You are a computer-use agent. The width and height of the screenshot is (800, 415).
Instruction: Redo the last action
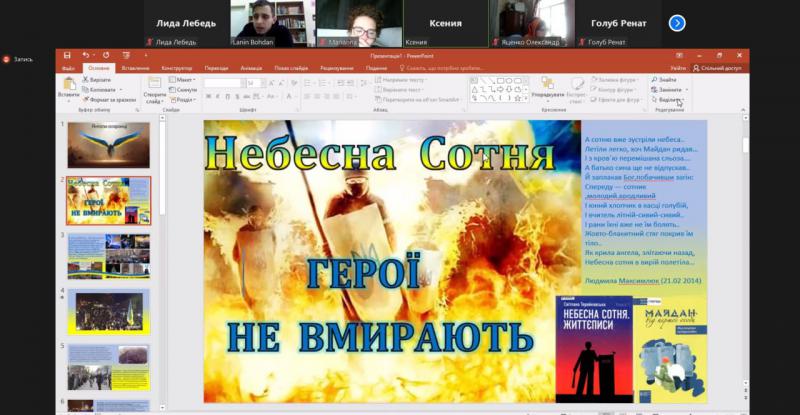pyautogui.click(x=106, y=55)
